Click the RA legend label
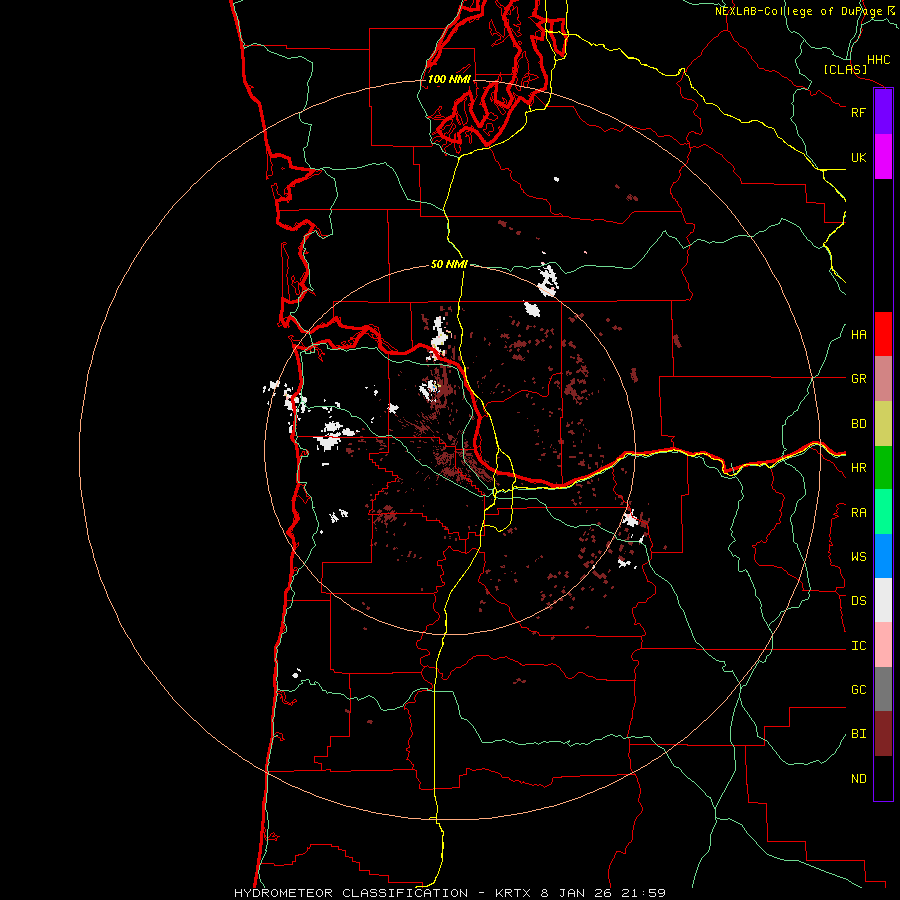 (858, 513)
